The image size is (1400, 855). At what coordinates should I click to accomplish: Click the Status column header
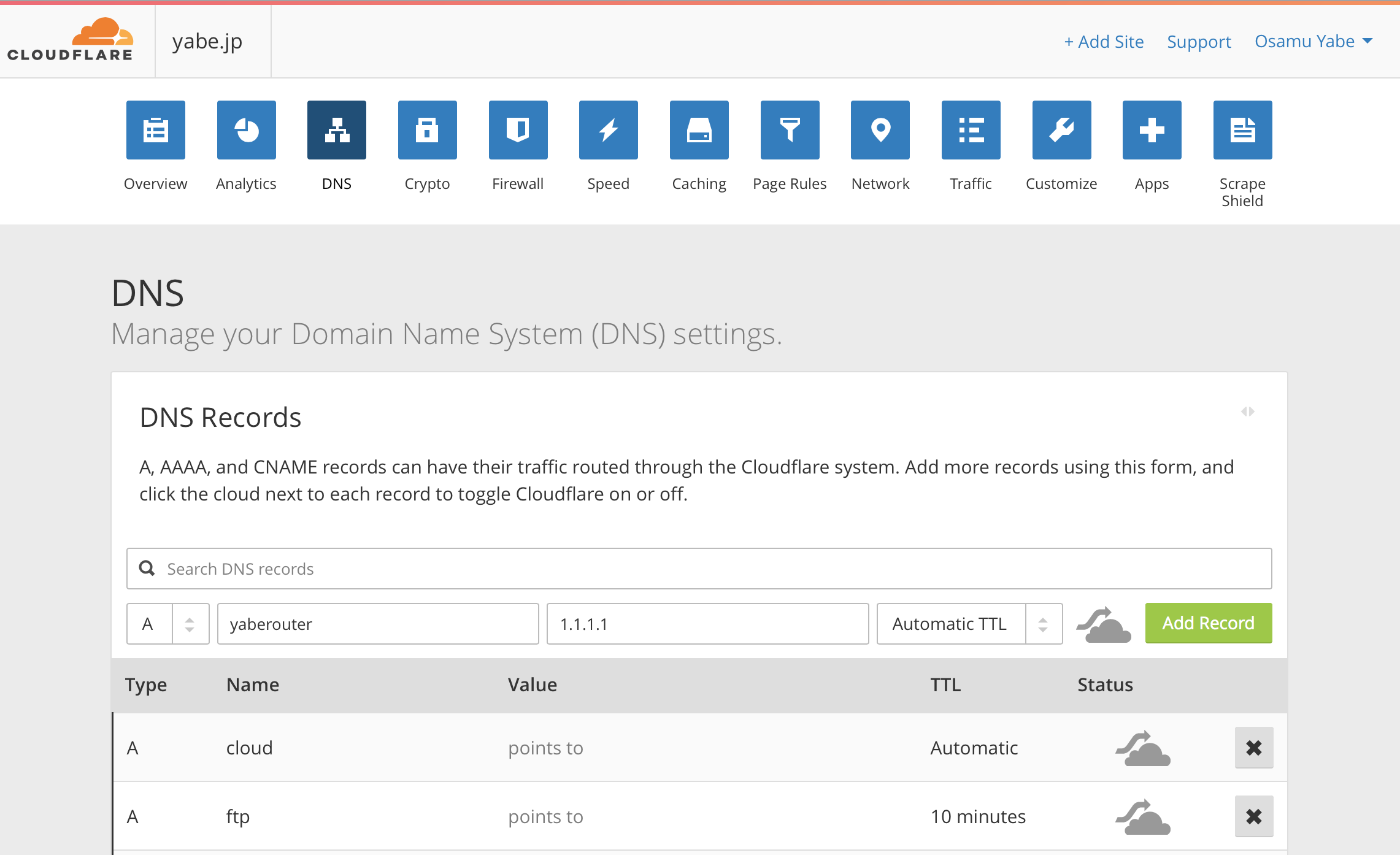click(x=1106, y=684)
